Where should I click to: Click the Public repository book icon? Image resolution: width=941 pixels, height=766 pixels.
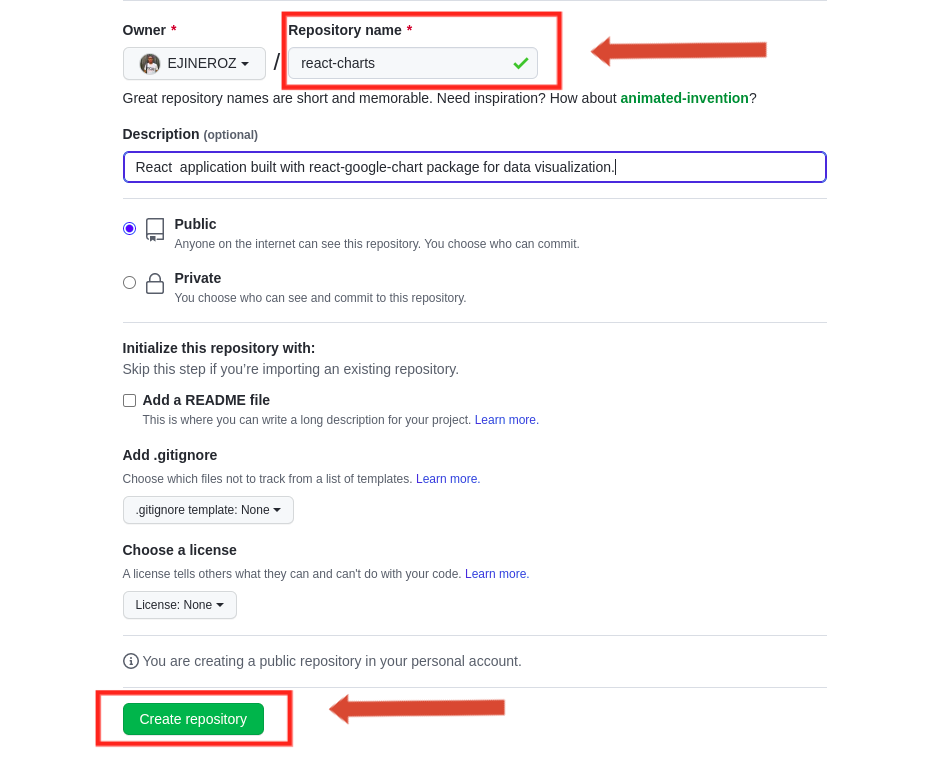tap(155, 230)
